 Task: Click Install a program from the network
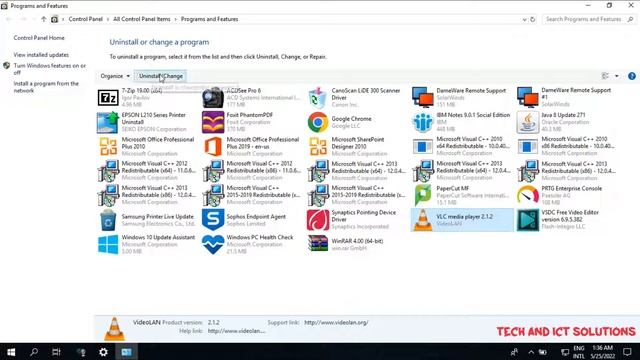pos(46,87)
